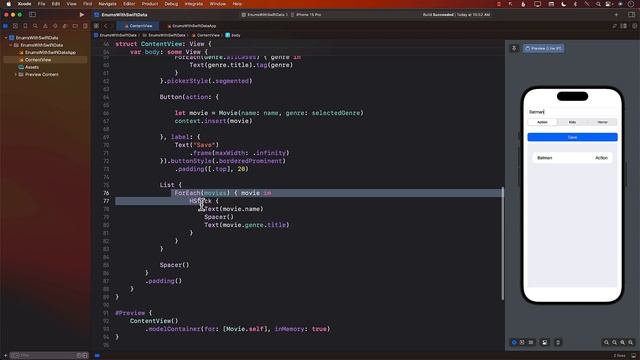Open preview on device options button
The image size is (640, 360).
tap(558, 342)
